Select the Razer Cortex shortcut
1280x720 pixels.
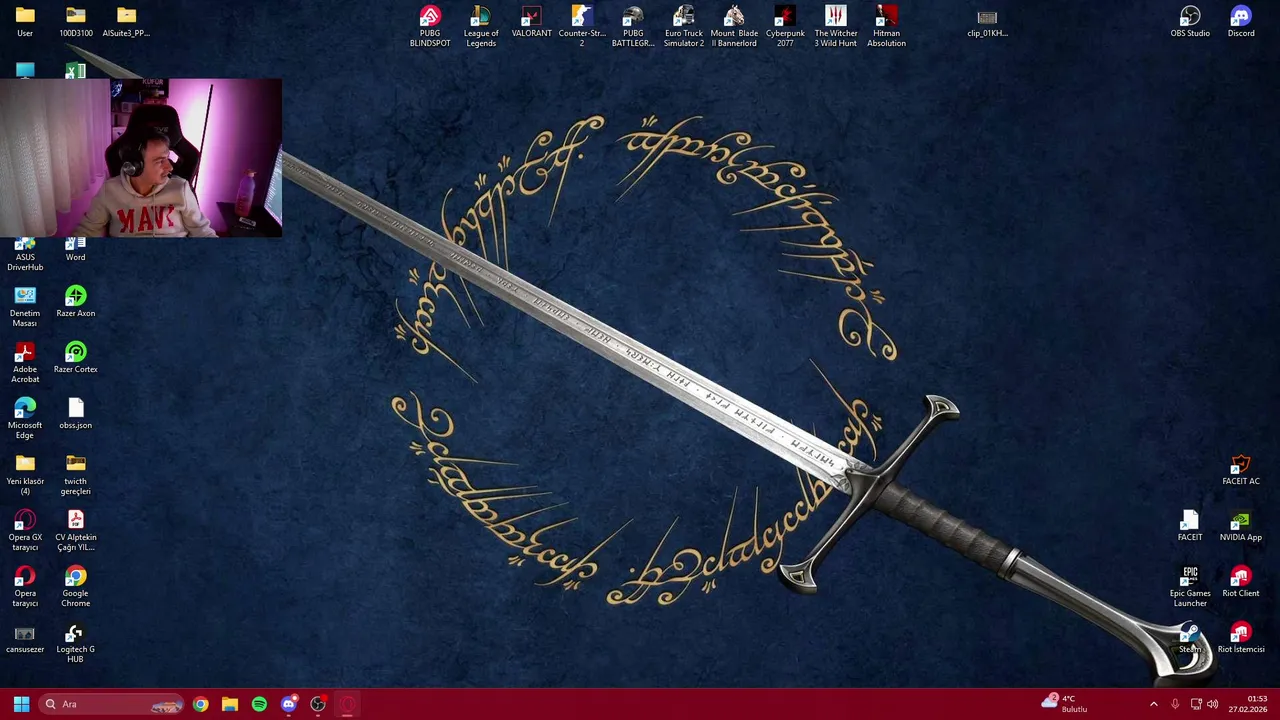click(x=76, y=358)
